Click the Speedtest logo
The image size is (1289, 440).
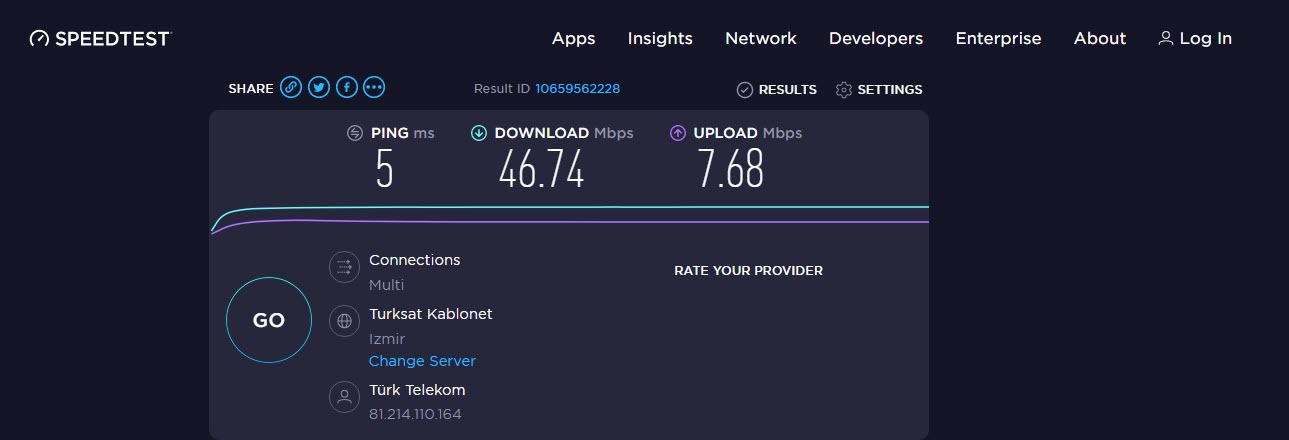100,38
